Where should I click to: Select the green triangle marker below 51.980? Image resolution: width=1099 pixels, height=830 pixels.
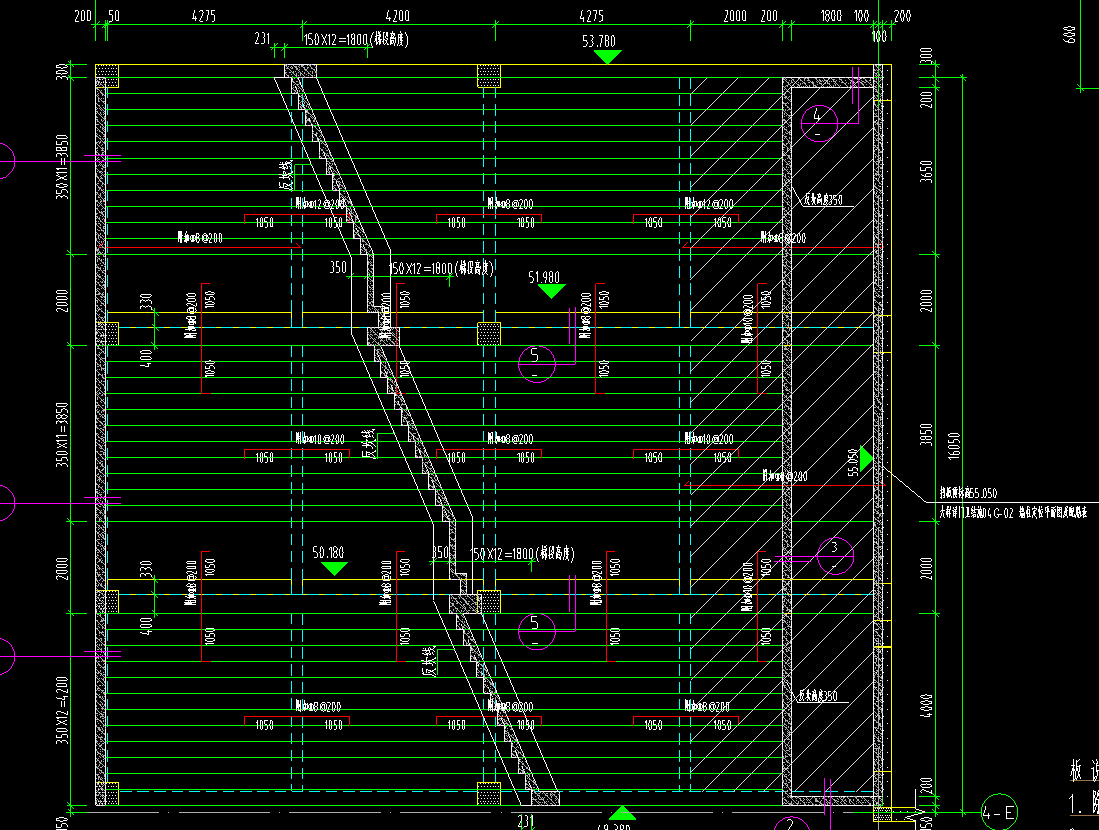[x=552, y=291]
